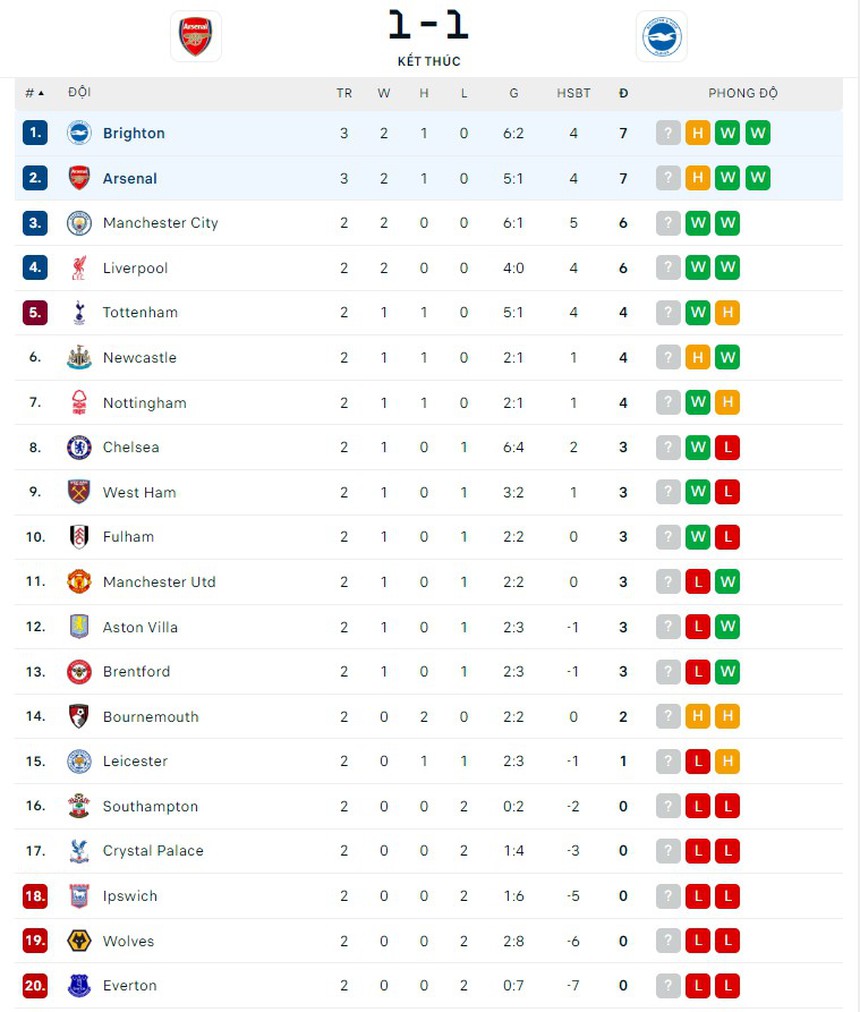This screenshot has width=860, height=1012.
Task: Click the Wolves club badge
Action: 79,941
